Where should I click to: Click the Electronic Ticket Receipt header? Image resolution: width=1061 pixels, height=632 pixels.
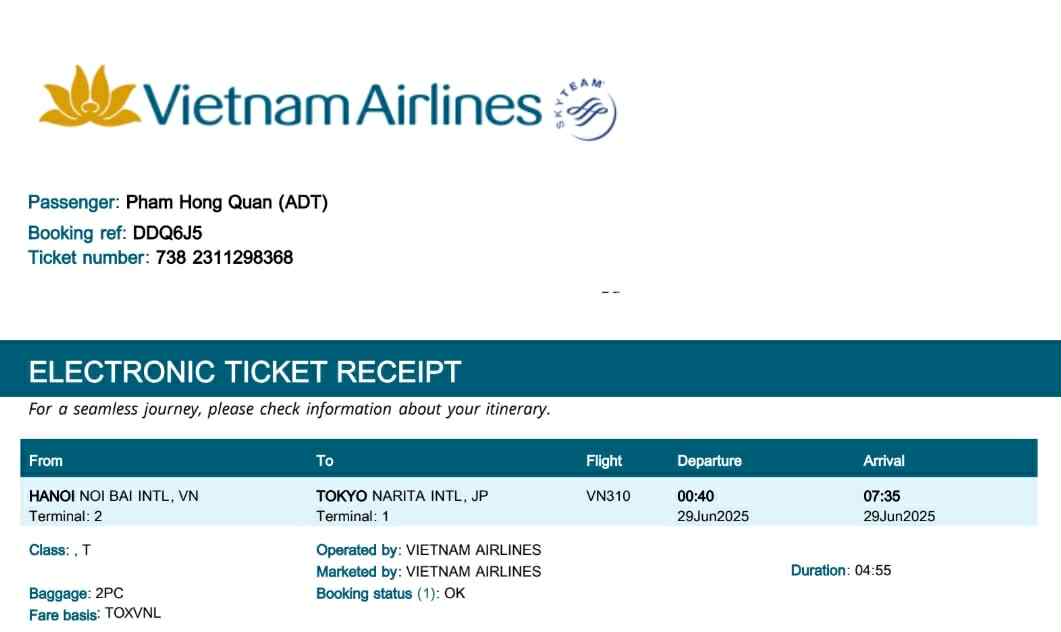(245, 372)
